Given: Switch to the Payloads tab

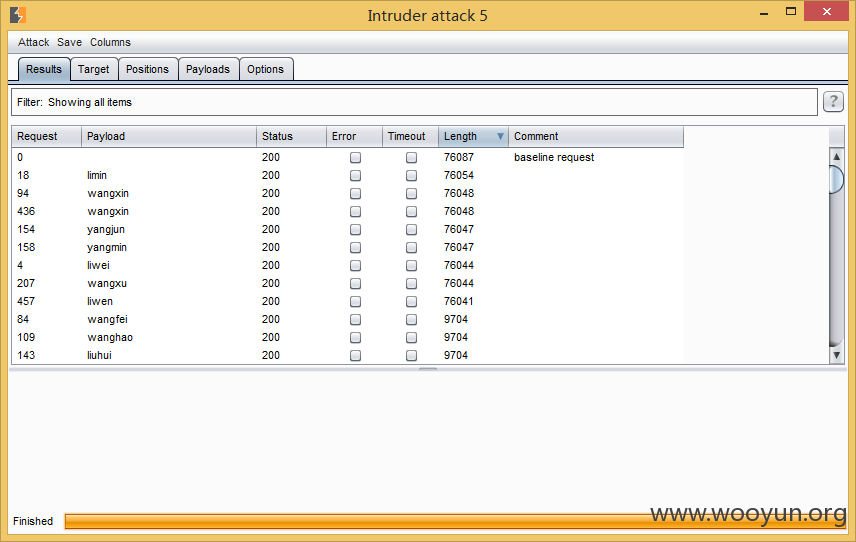Looking at the screenshot, I should click(x=208, y=69).
